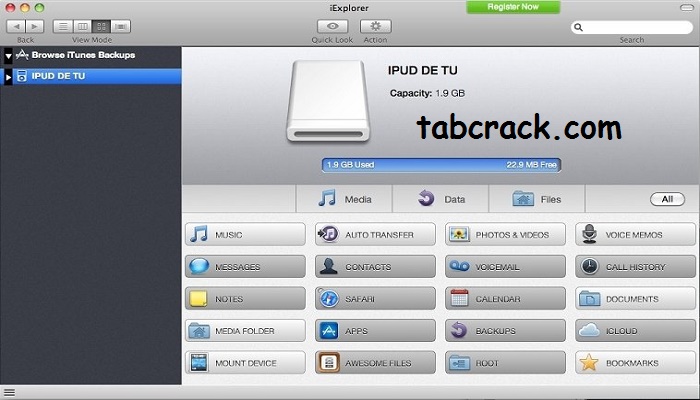Open Awesome Files
The image size is (700, 400).
click(x=375, y=362)
